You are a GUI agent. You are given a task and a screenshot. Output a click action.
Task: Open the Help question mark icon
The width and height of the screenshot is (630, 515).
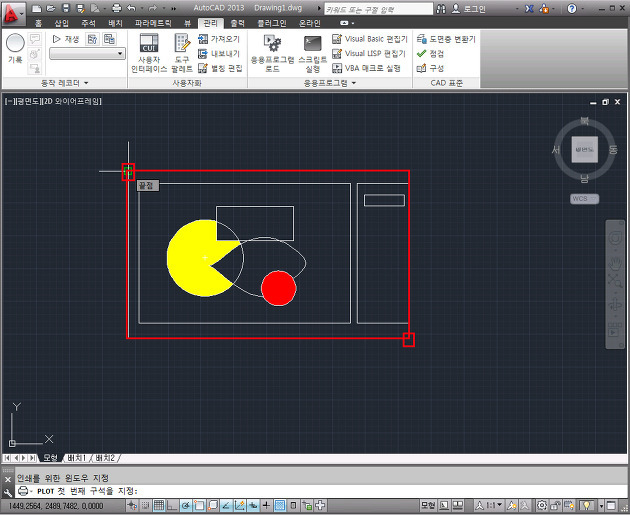[572, 8]
